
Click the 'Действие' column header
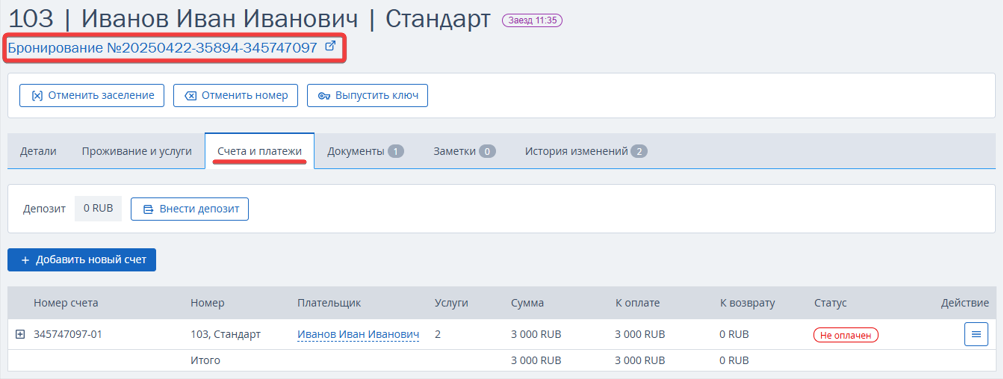point(965,303)
